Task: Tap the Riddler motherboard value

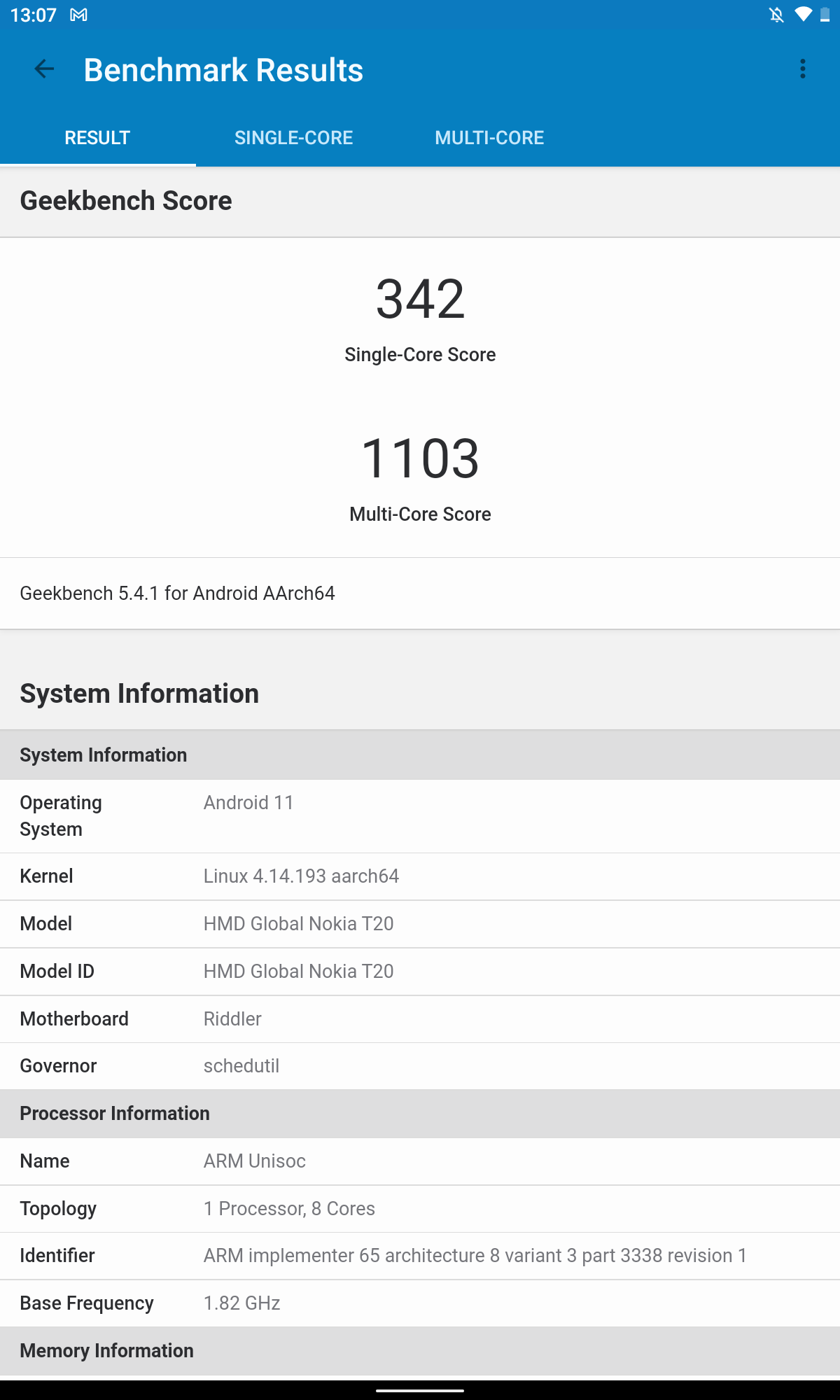Action: (232, 1019)
